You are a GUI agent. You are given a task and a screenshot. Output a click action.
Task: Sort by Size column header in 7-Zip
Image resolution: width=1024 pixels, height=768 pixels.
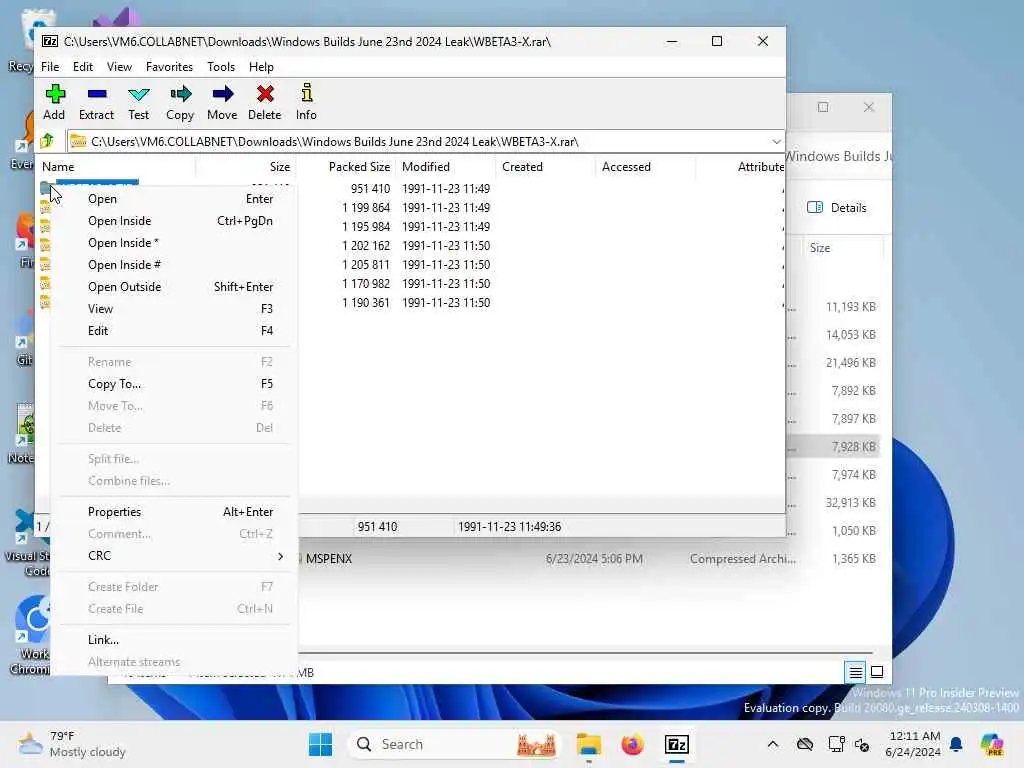point(245,167)
